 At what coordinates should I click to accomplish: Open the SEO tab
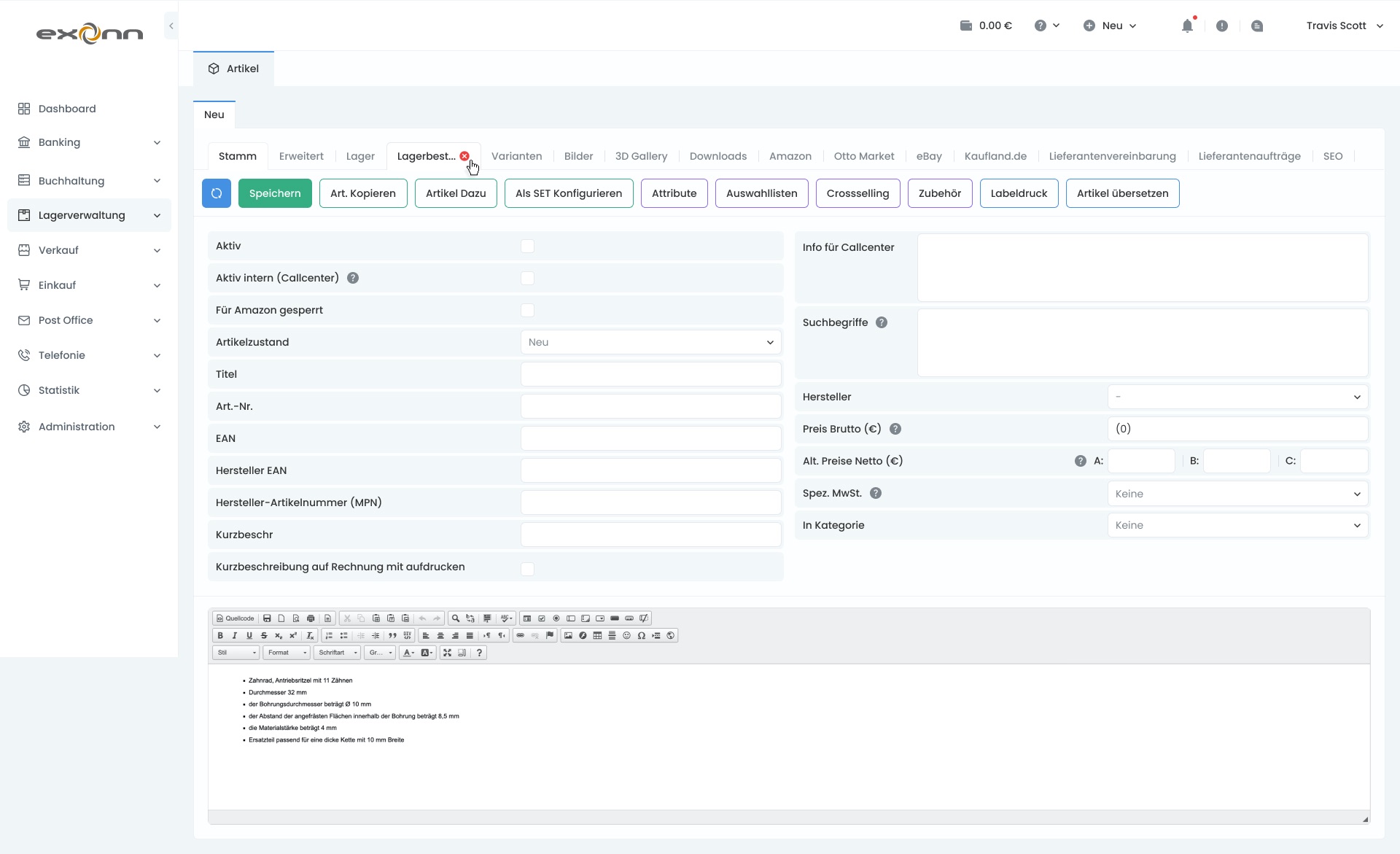coord(1332,156)
